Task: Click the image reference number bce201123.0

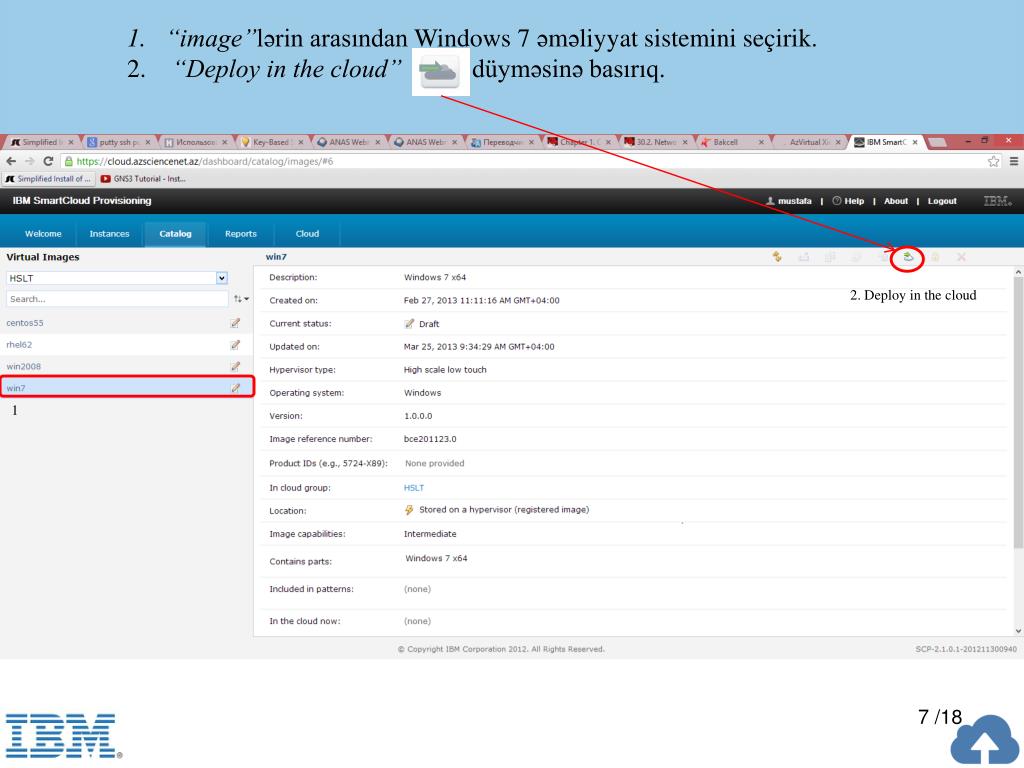Action: 430,439
